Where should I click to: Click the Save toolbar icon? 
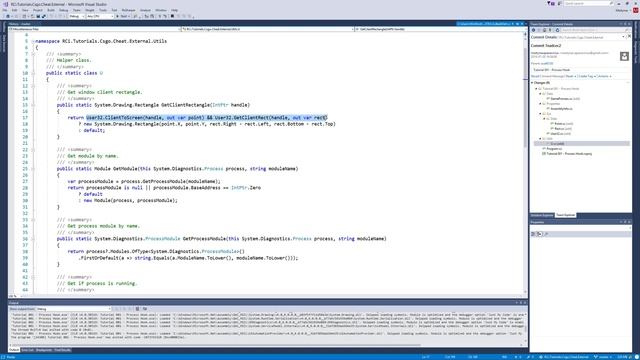(x=38, y=16)
